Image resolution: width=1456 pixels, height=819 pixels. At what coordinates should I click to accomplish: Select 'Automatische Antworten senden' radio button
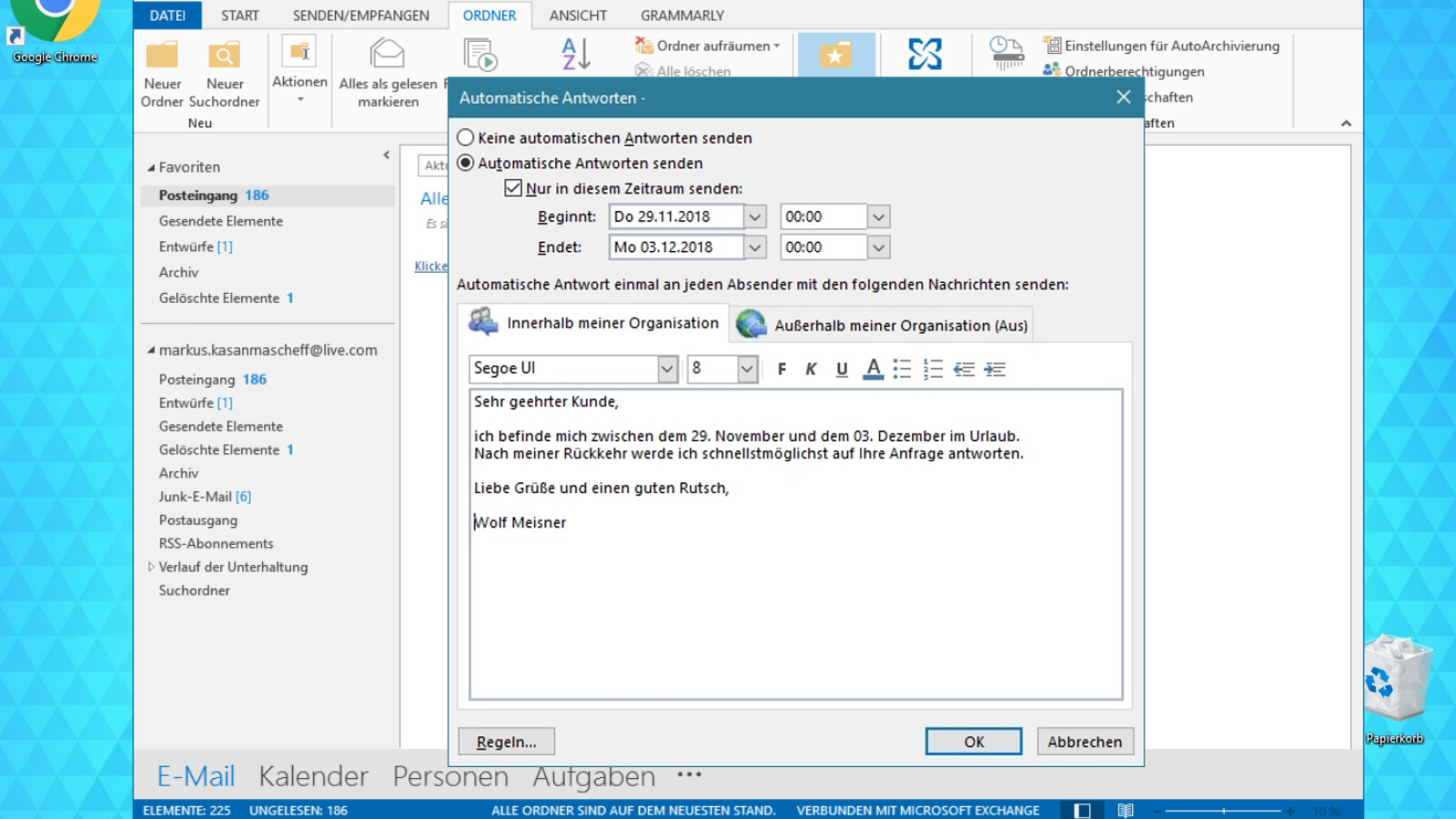coord(466,163)
